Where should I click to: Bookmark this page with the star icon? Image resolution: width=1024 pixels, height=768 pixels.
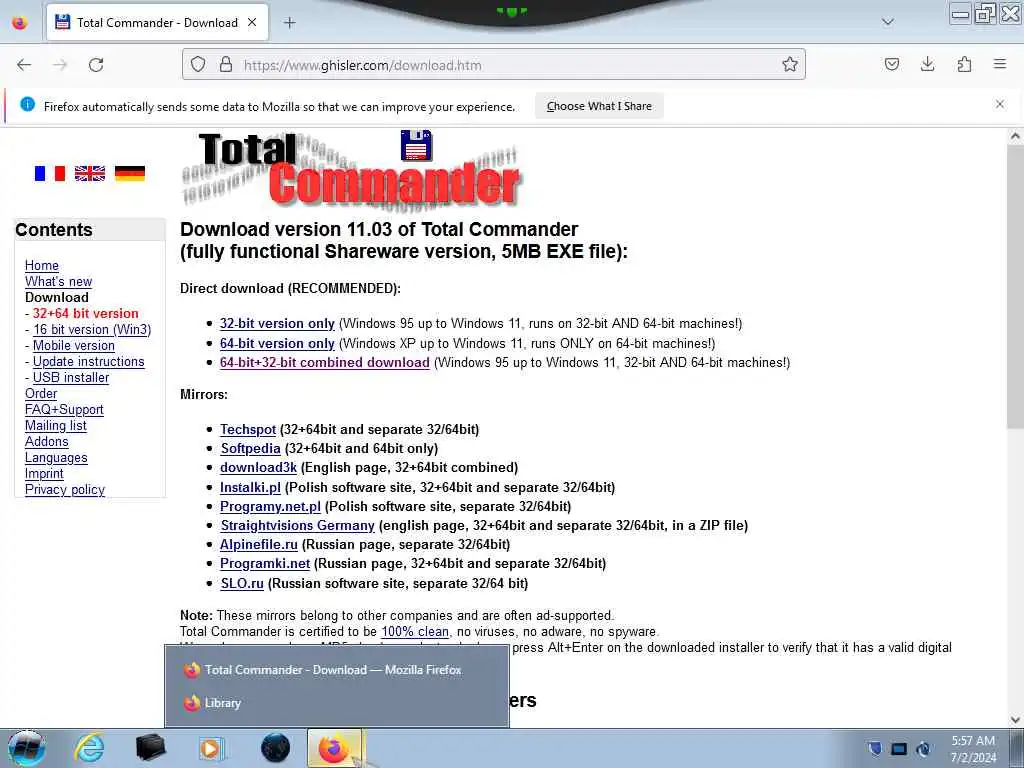[x=790, y=65]
